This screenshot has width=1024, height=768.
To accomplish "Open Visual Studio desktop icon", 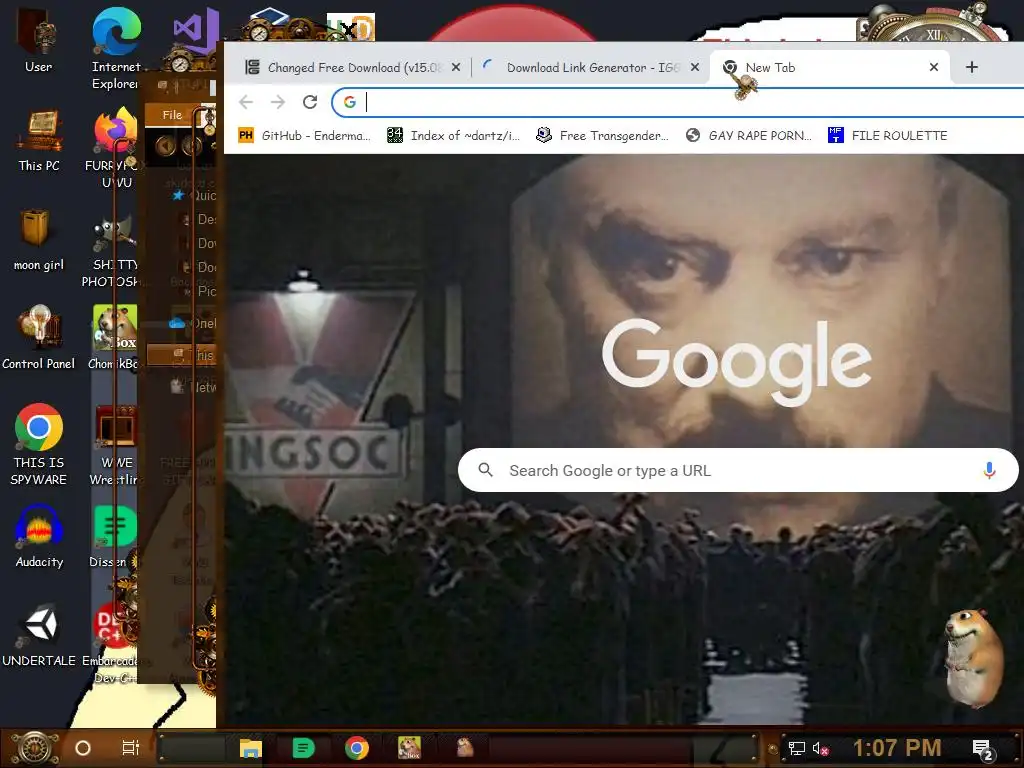I will tap(195, 31).
